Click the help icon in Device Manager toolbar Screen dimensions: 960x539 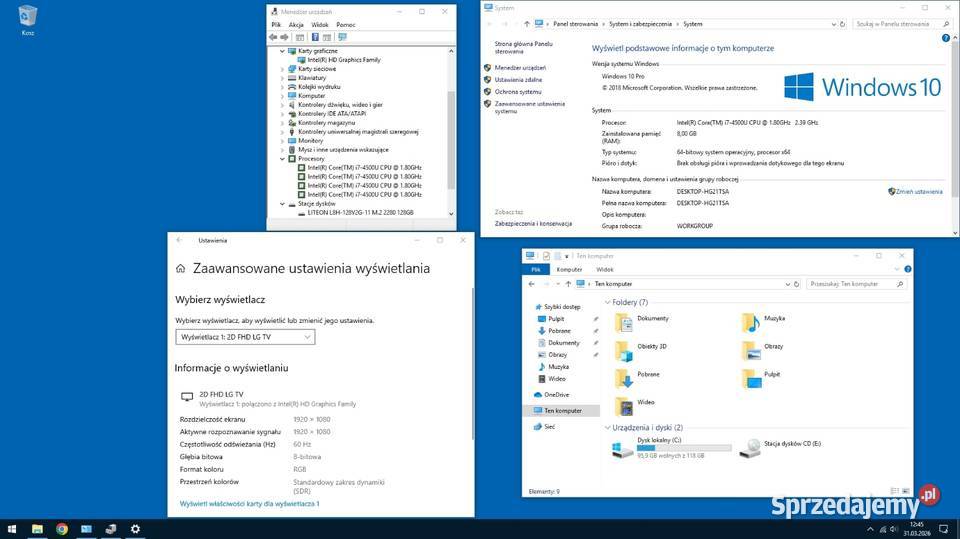coord(315,37)
